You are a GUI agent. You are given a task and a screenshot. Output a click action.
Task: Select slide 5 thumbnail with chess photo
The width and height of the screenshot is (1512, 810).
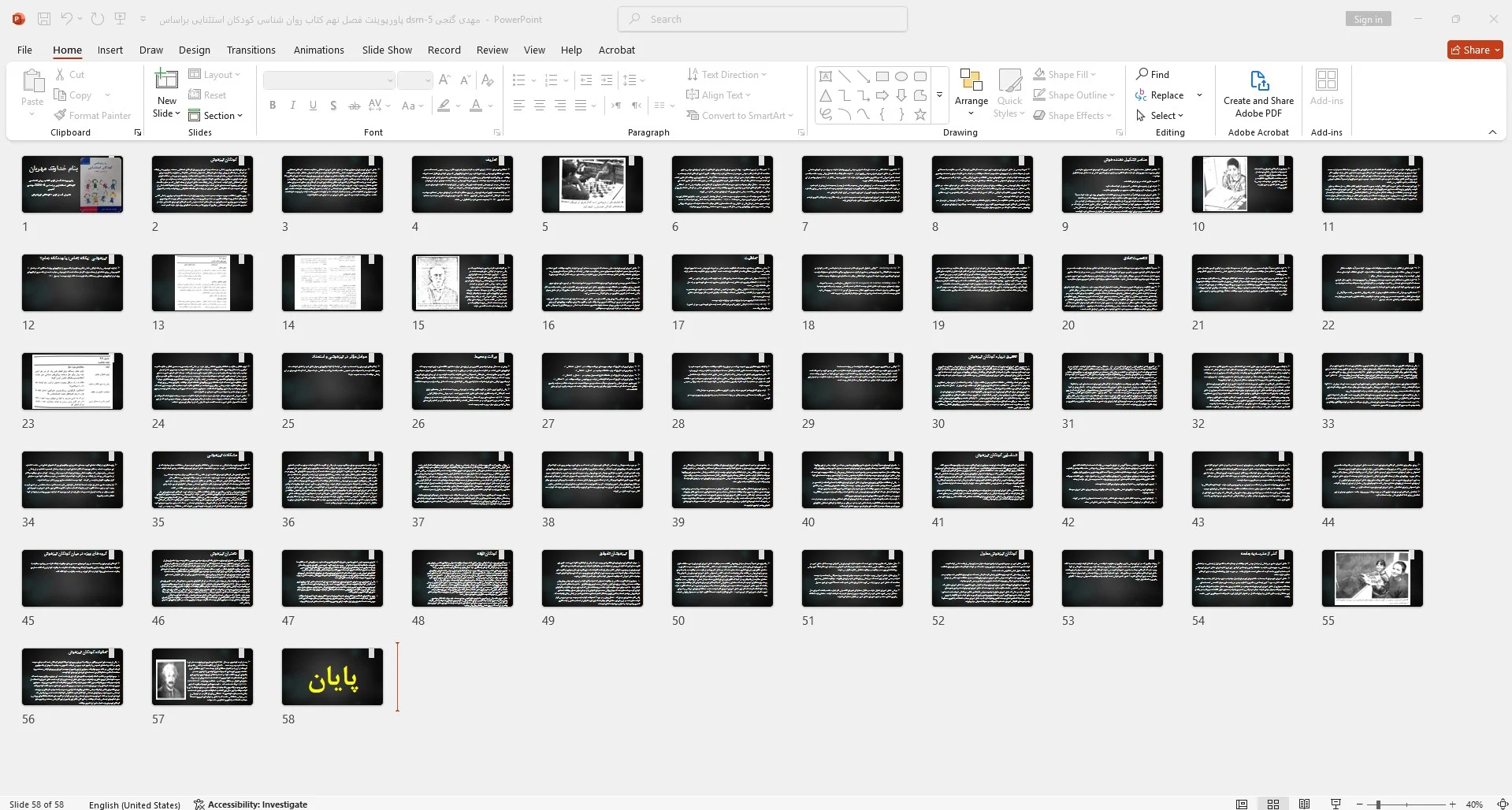point(592,184)
